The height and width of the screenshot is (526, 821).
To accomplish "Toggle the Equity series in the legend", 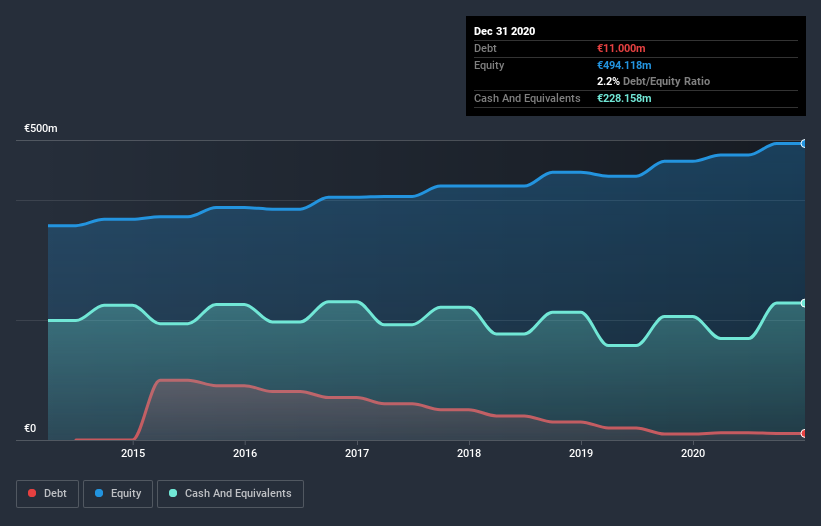I will 118,494.
